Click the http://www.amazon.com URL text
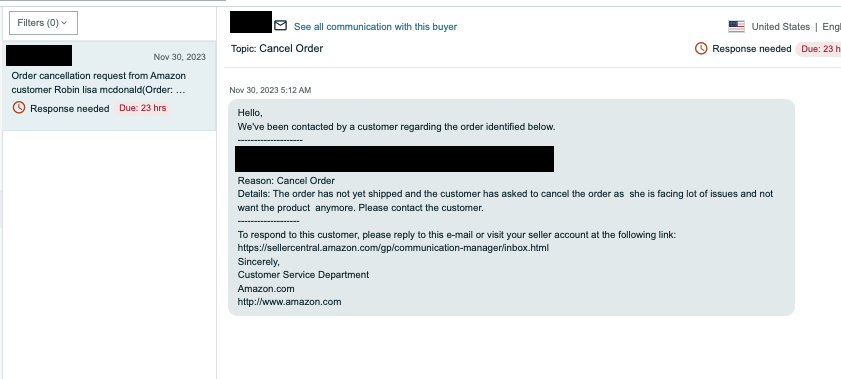This screenshot has height=379, width=841. [x=290, y=302]
